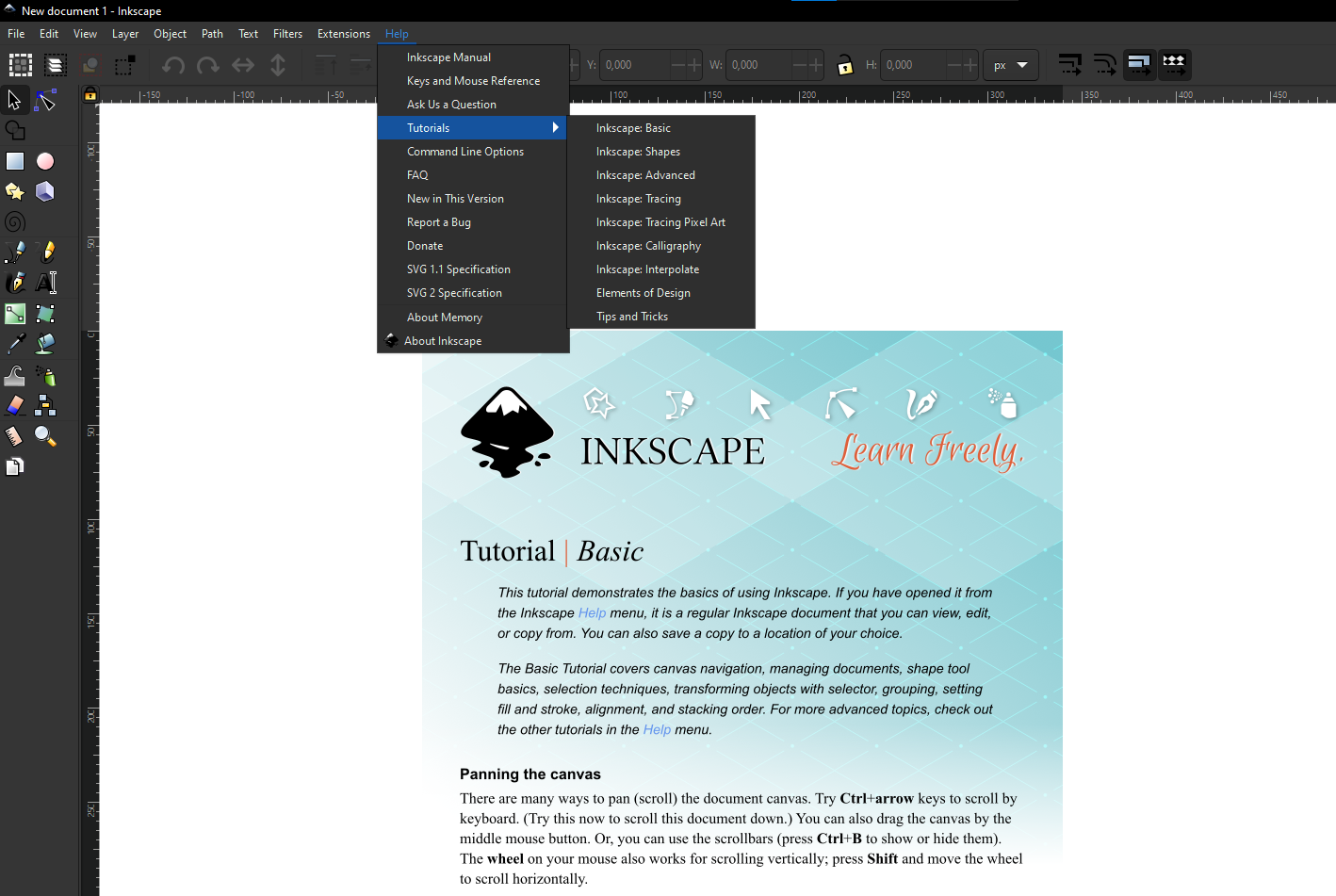Select the Pencil freehand tool

click(45, 253)
